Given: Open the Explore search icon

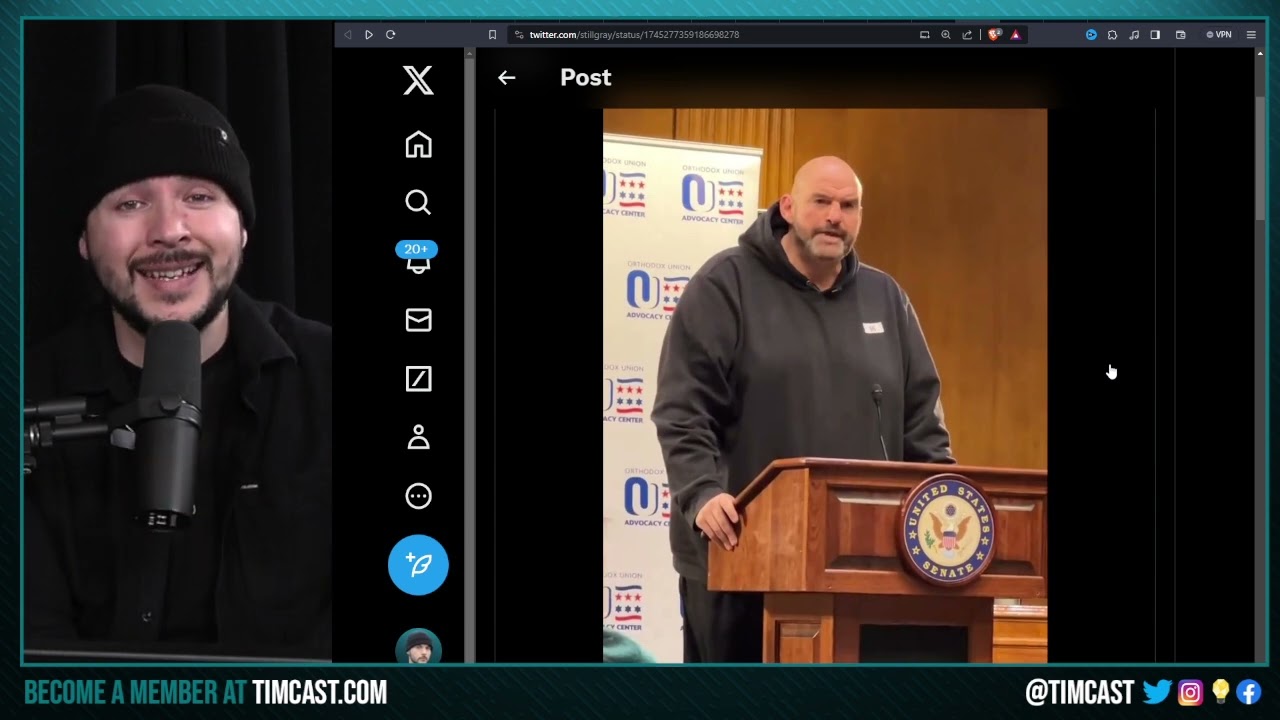Looking at the screenshot, I should (x=418, y=203).
